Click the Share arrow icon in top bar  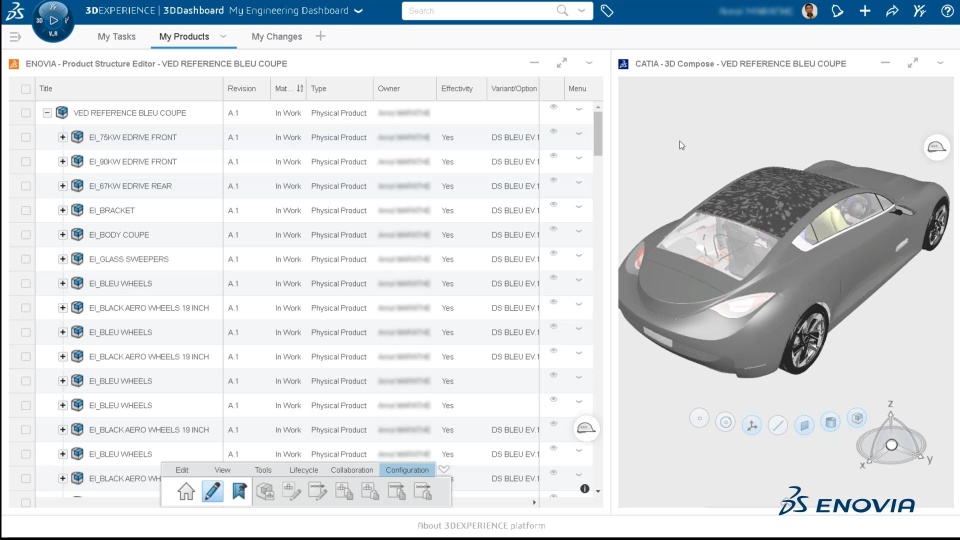[892, 11]
